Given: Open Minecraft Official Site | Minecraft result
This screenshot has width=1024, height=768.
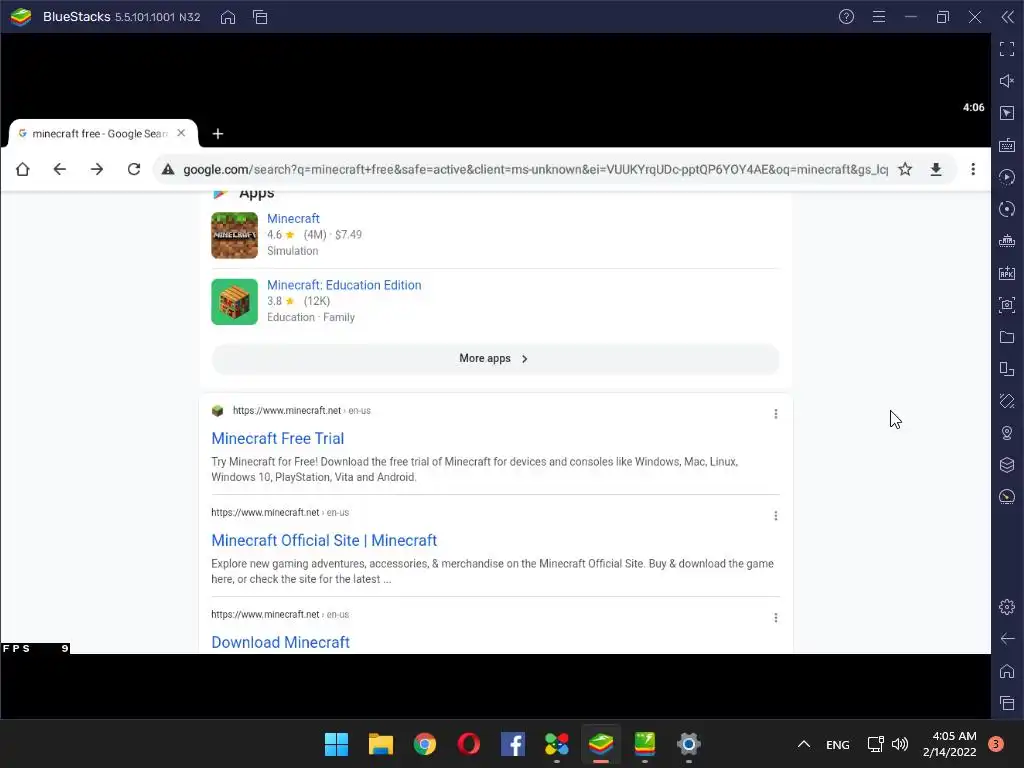Looking at the screenshot, I should (x=324, y=541).
